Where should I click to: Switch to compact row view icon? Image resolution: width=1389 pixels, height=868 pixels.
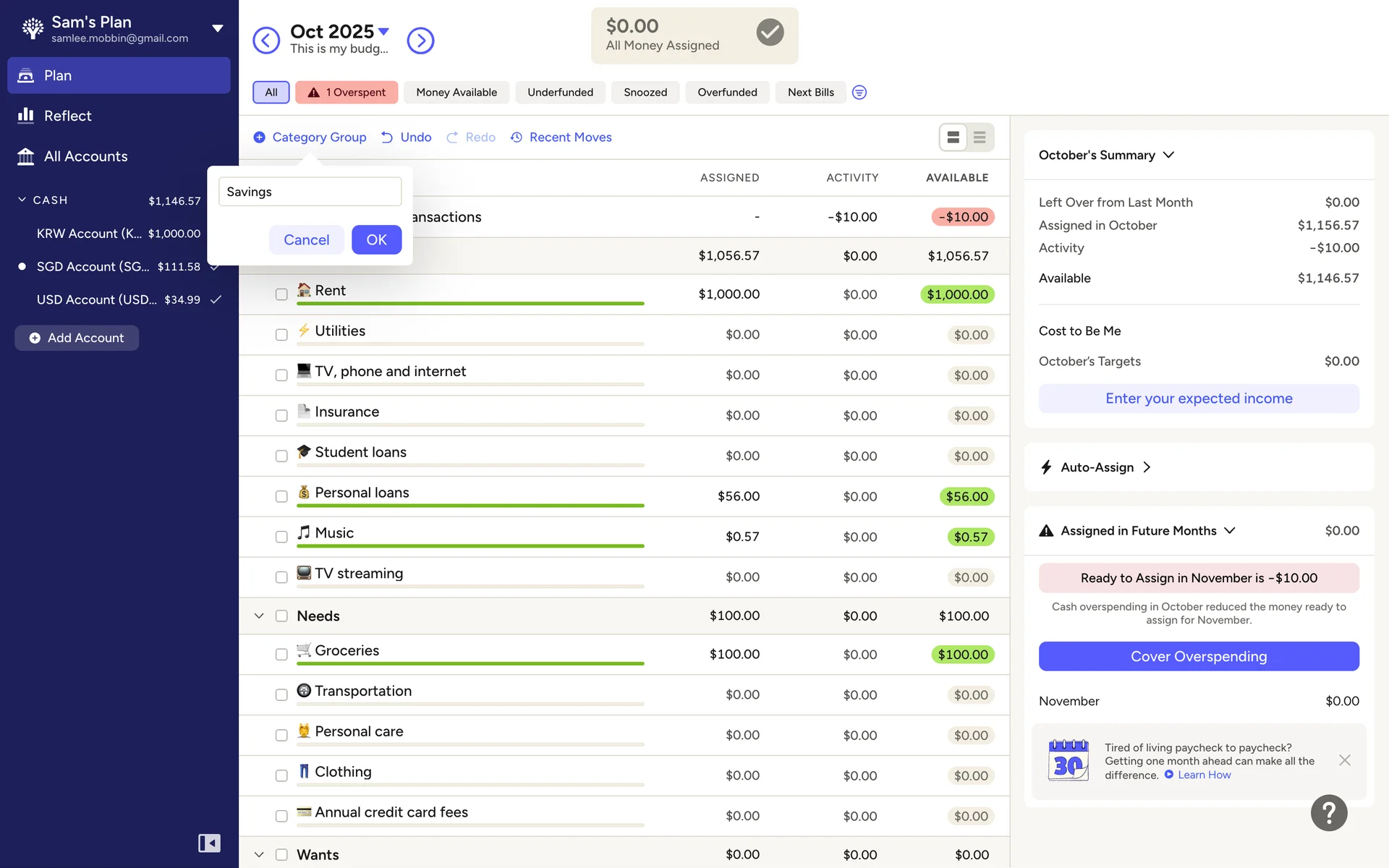tap(980, 137)
